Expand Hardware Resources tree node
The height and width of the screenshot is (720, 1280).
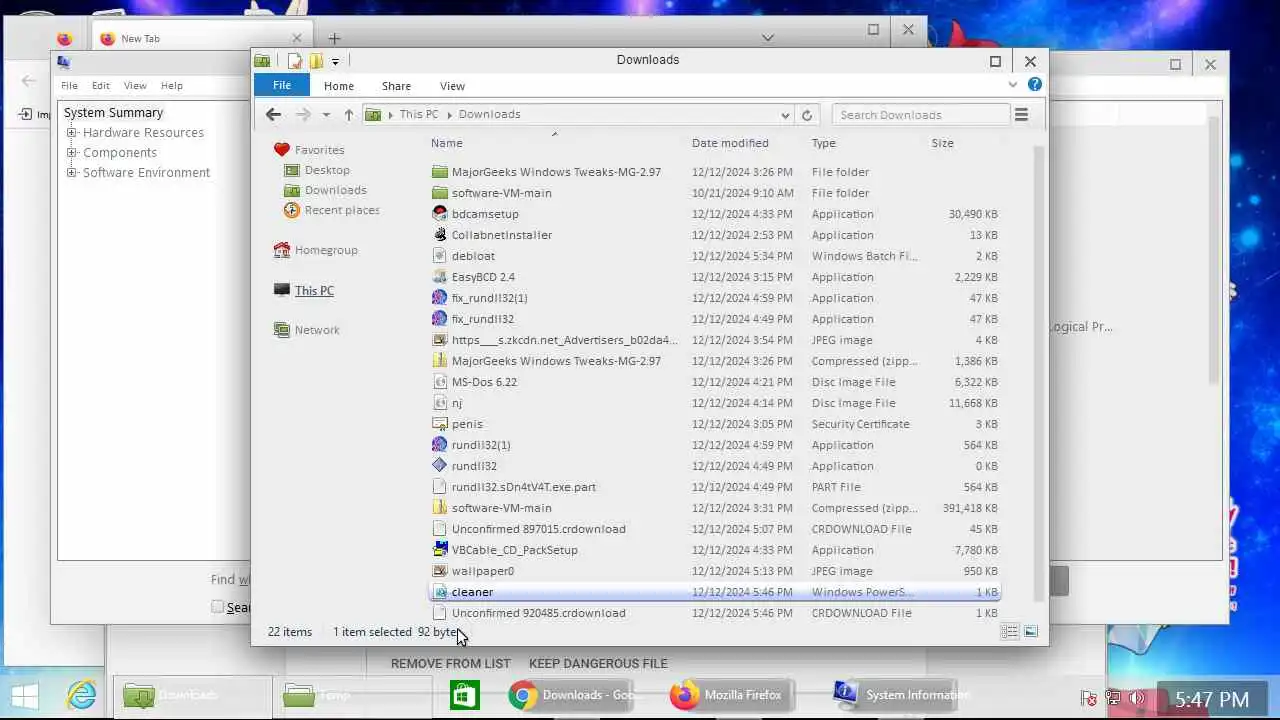click(71, 133)
